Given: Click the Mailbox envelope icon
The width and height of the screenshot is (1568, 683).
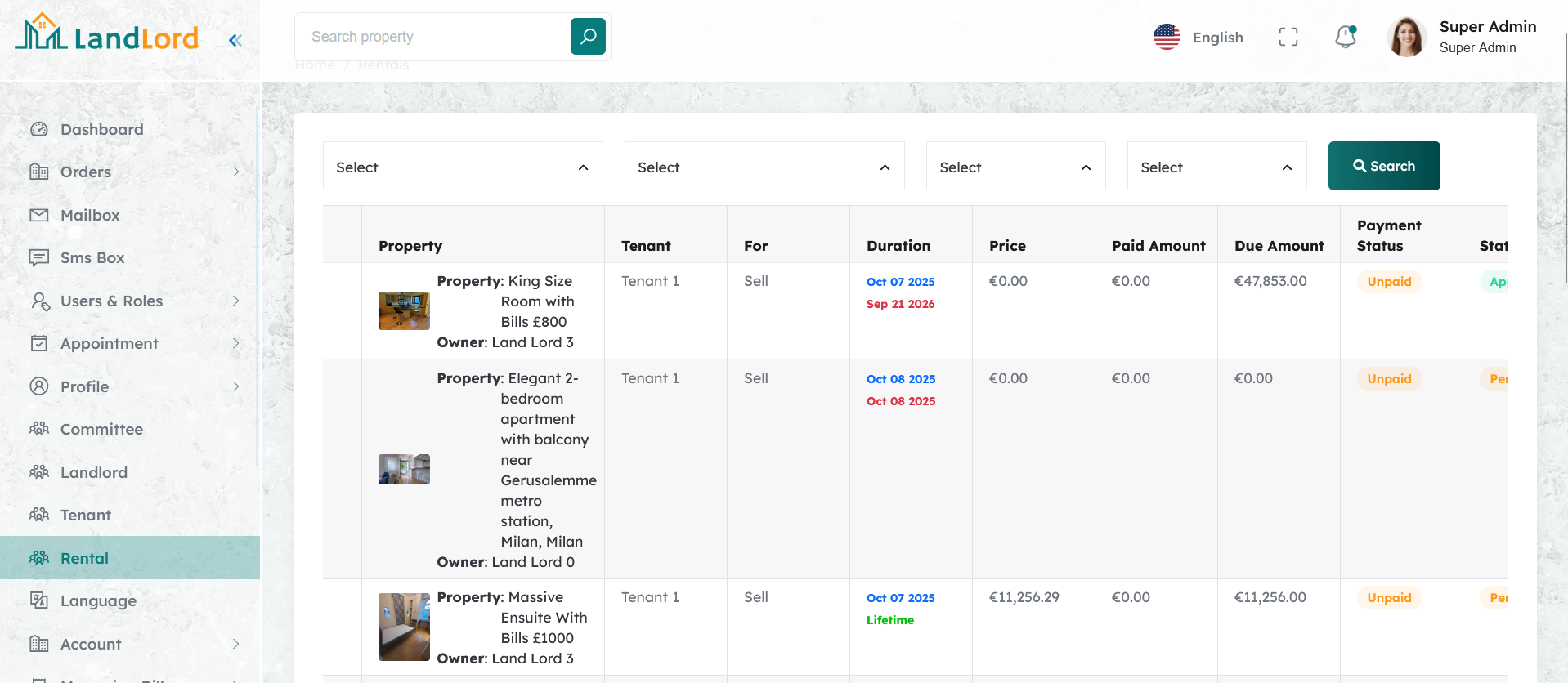Looking at the screenshot, I should click(39, 215).
